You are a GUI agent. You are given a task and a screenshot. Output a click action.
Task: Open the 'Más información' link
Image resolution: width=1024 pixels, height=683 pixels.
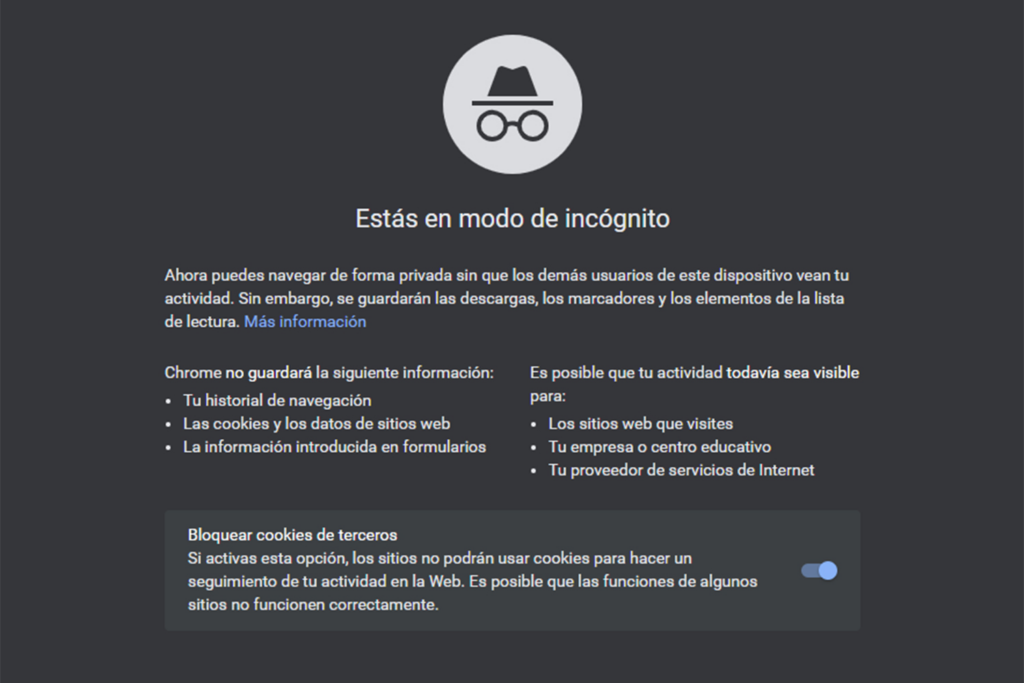click(x=305, y=322)
